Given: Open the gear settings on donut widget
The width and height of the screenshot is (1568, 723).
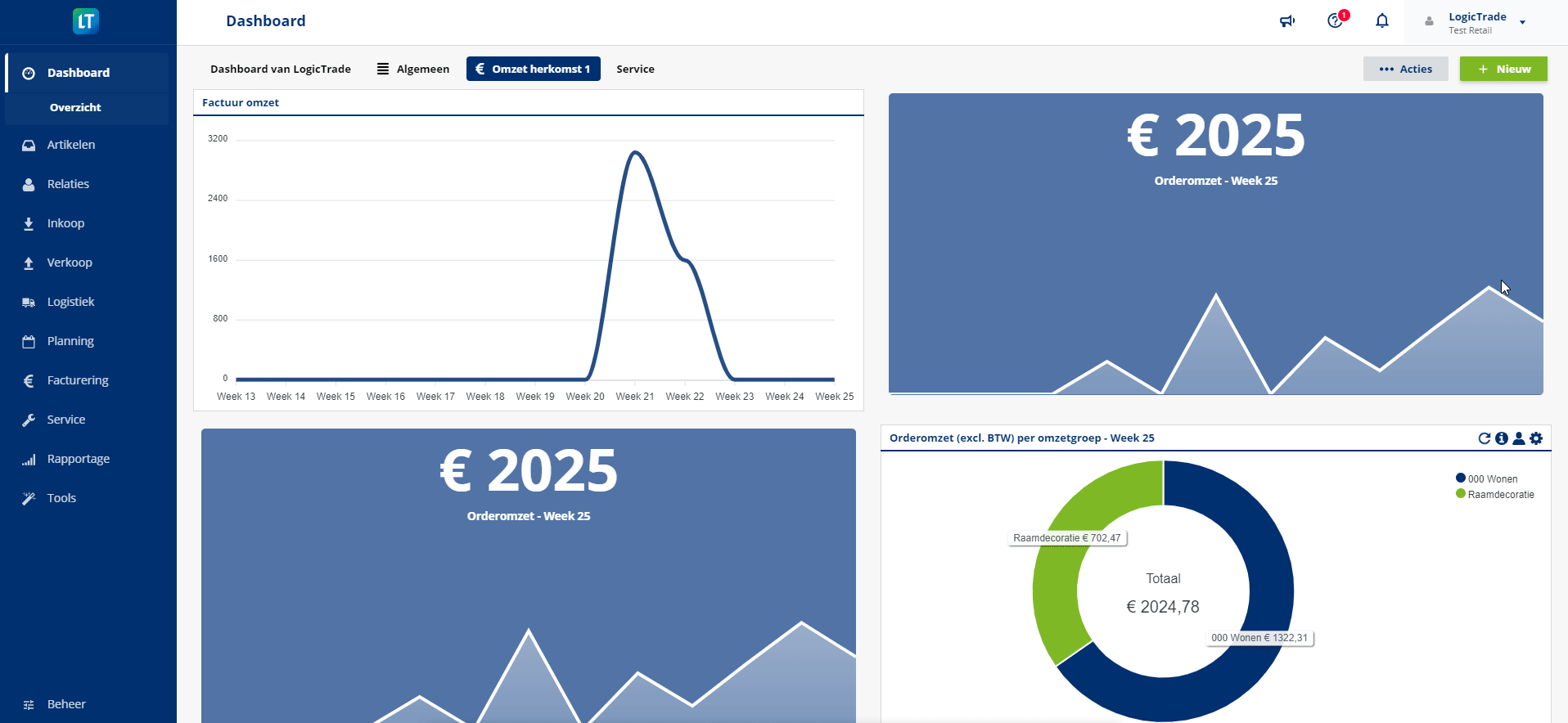Looking at the screenshot, I should pyautogui.click(x=1536, y=438).
